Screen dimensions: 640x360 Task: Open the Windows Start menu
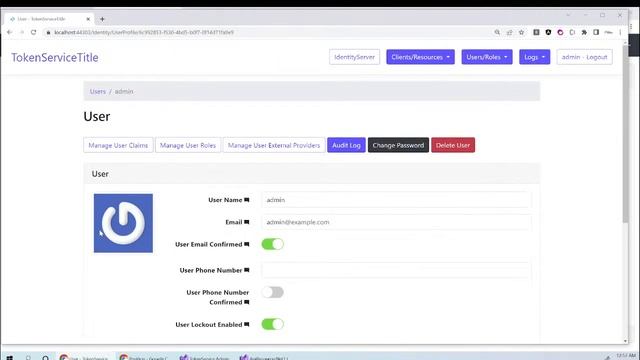coord(9,358)
